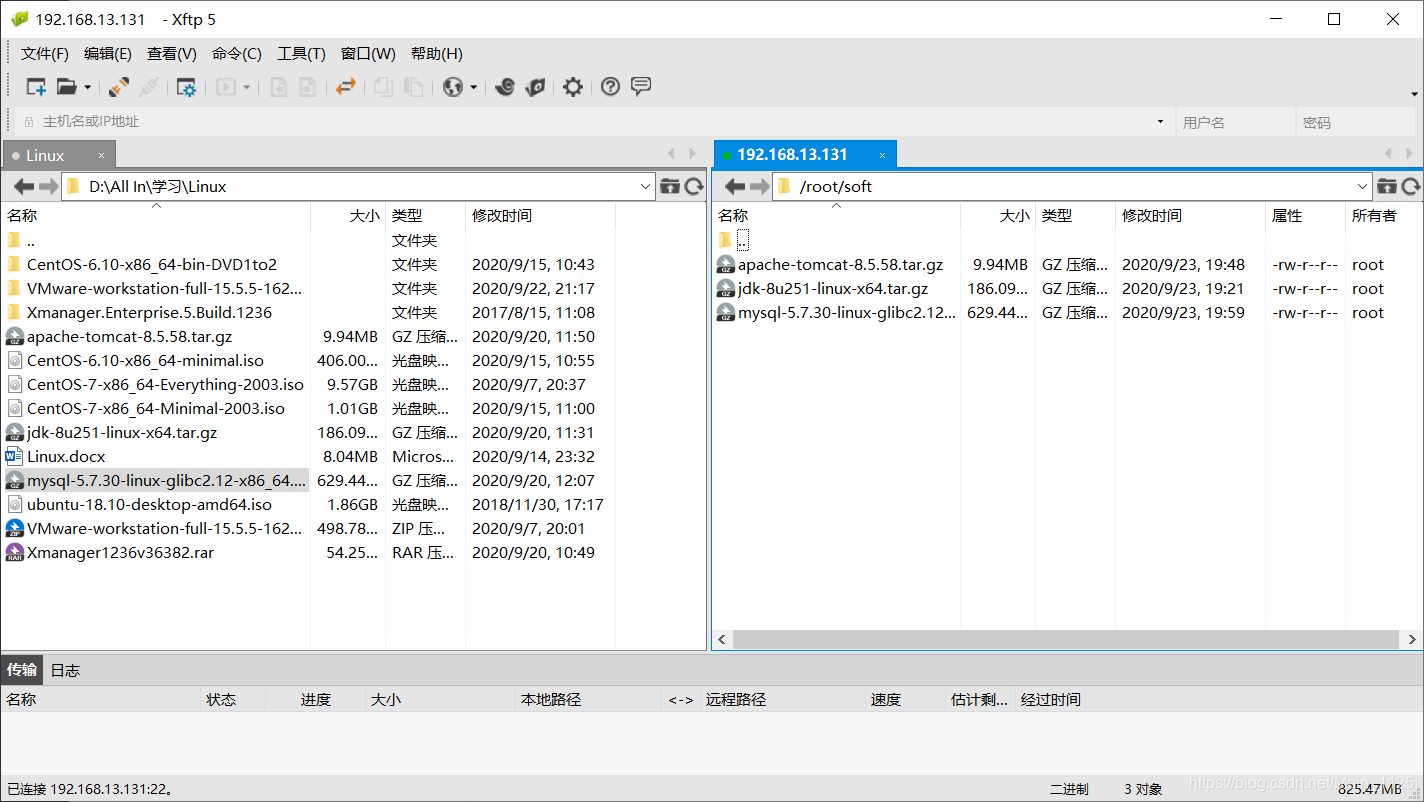The height and width of the screenshot is (802, 1424).
Task: Click the New Session toolbar icon
Action: 36,87
